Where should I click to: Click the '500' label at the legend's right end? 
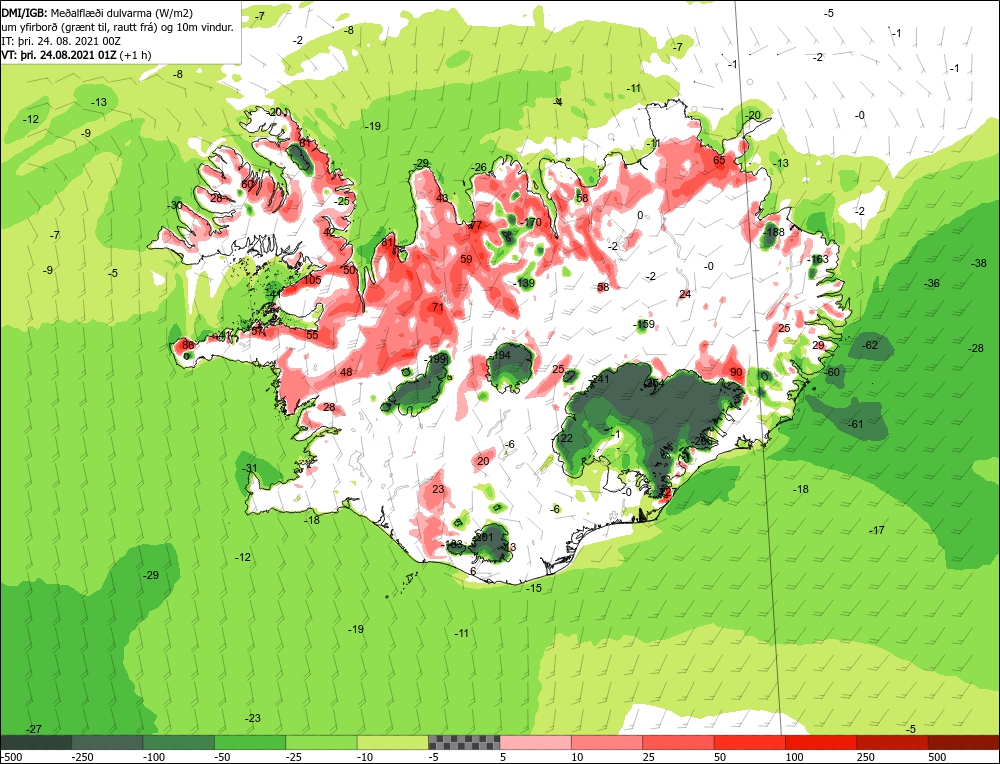937,757
